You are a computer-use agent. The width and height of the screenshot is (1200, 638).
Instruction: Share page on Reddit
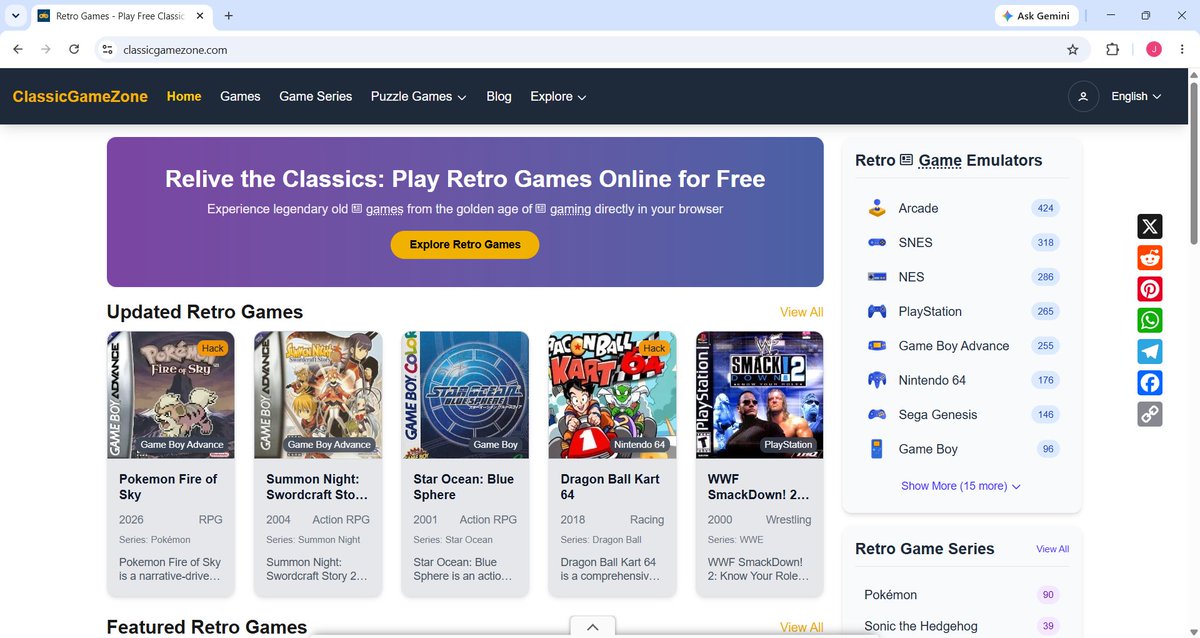click(x=1150, y=257)
